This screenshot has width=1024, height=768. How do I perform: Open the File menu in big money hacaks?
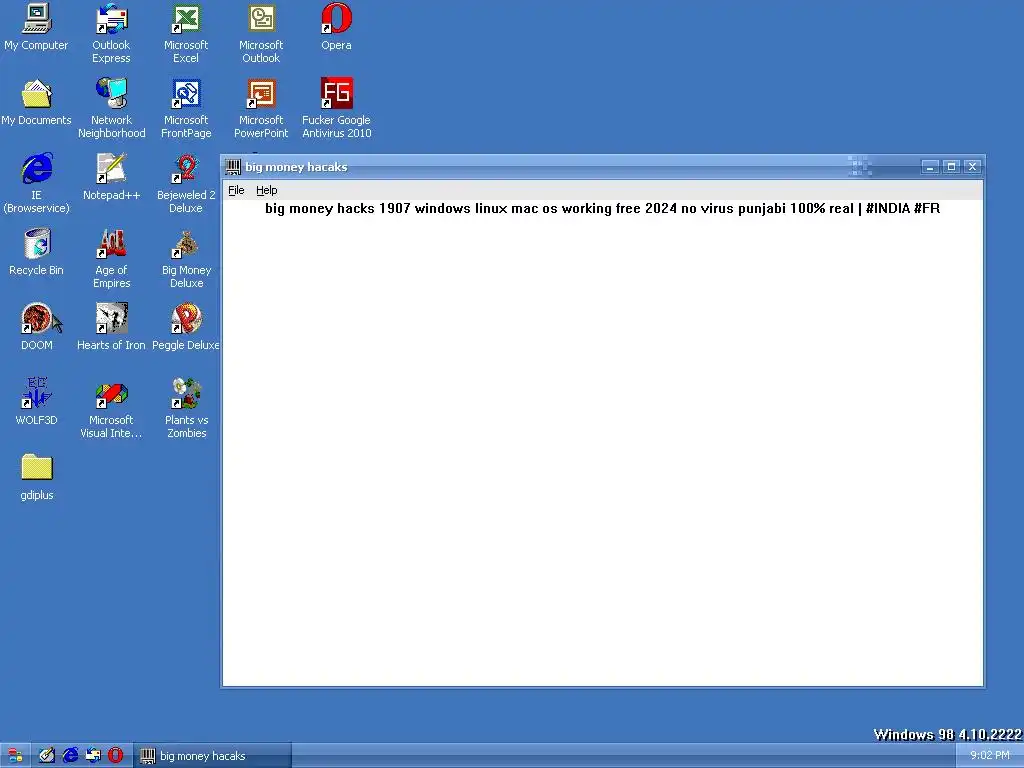point(236,190)
